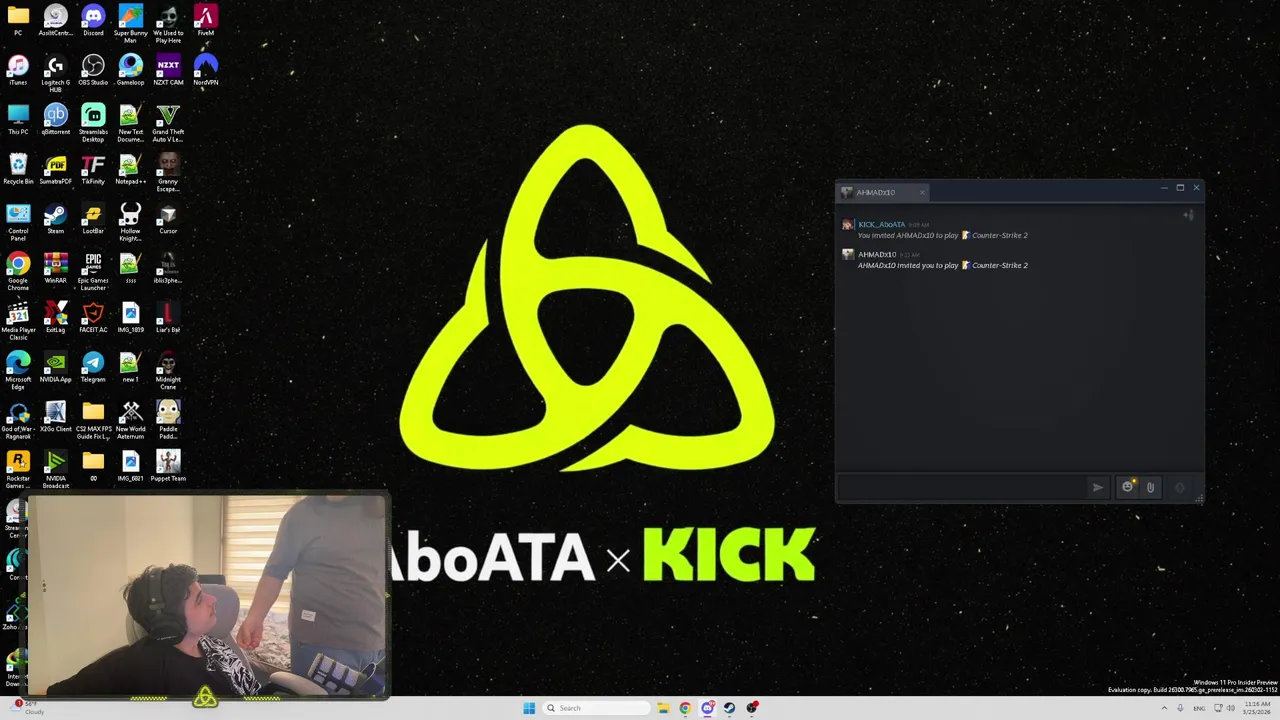Select the CS2 MAX FPS Guide folder
Viewport: 1280px width, 720px height.
click(x=93, y=418)
